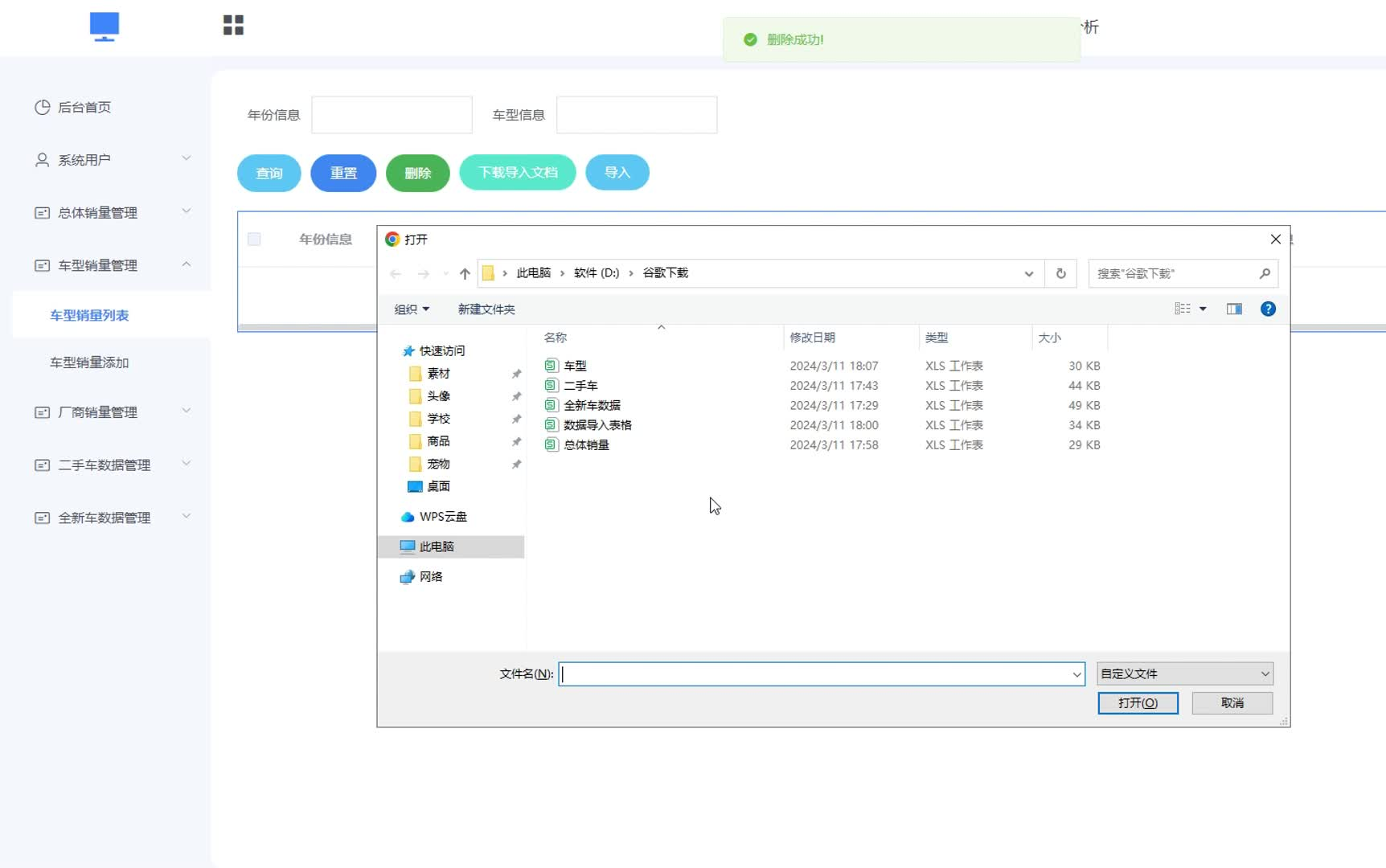The height and width of the screenshot is (868, 1386).
Task: Click the 取消 button
Action: tap(1232, 703)
